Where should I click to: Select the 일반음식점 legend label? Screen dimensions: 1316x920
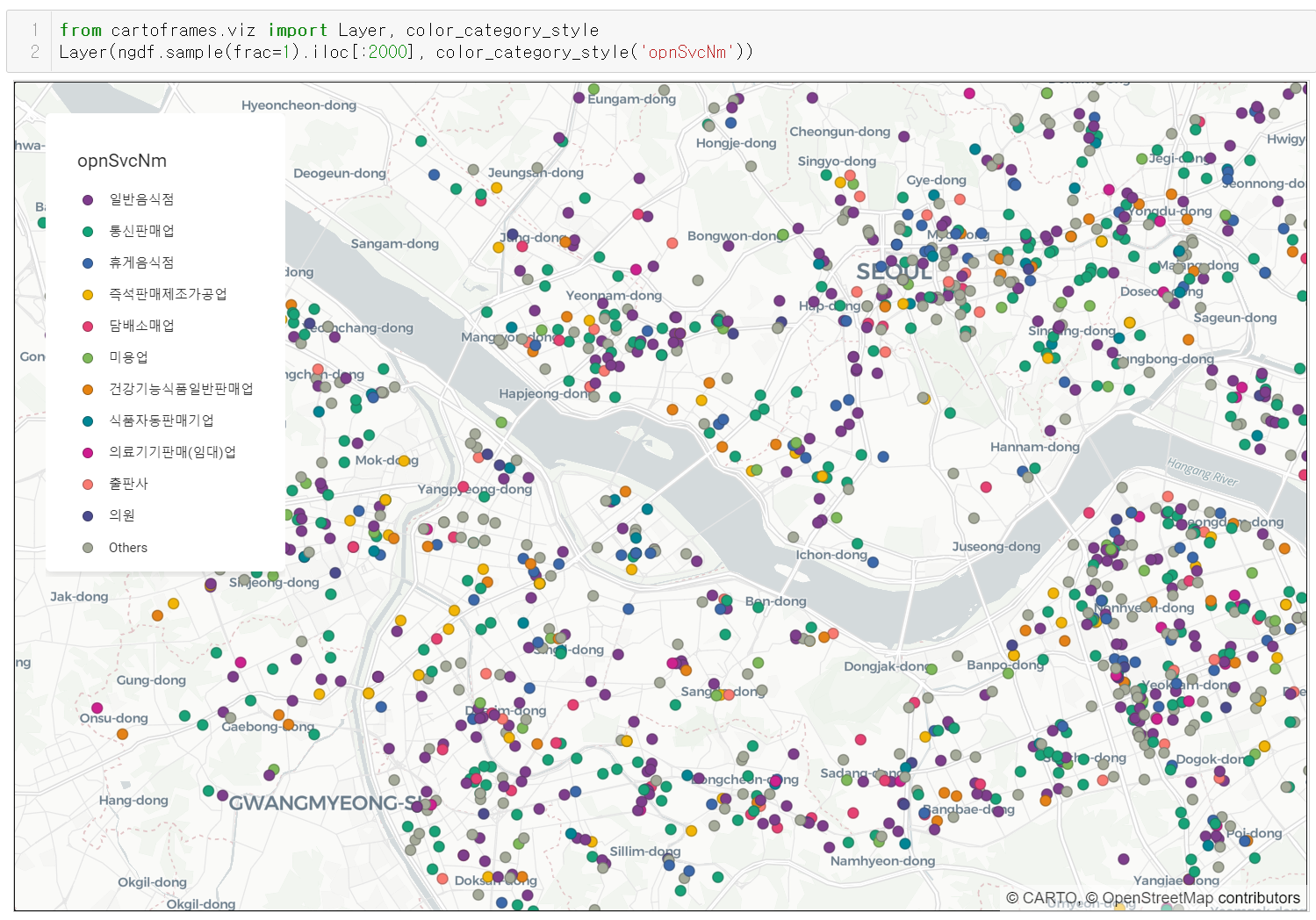[x=141, y=199]
